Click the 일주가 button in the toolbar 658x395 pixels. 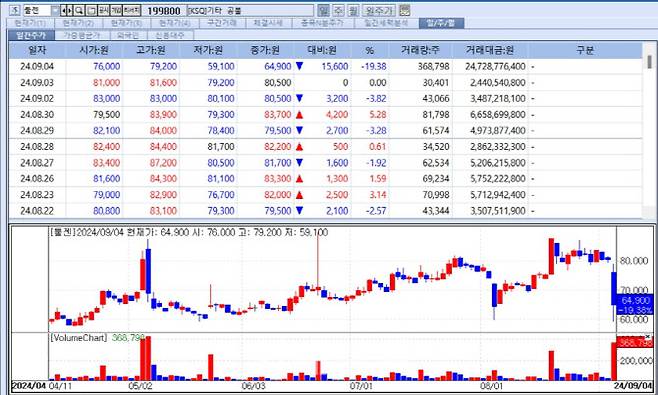click(378, 10)
